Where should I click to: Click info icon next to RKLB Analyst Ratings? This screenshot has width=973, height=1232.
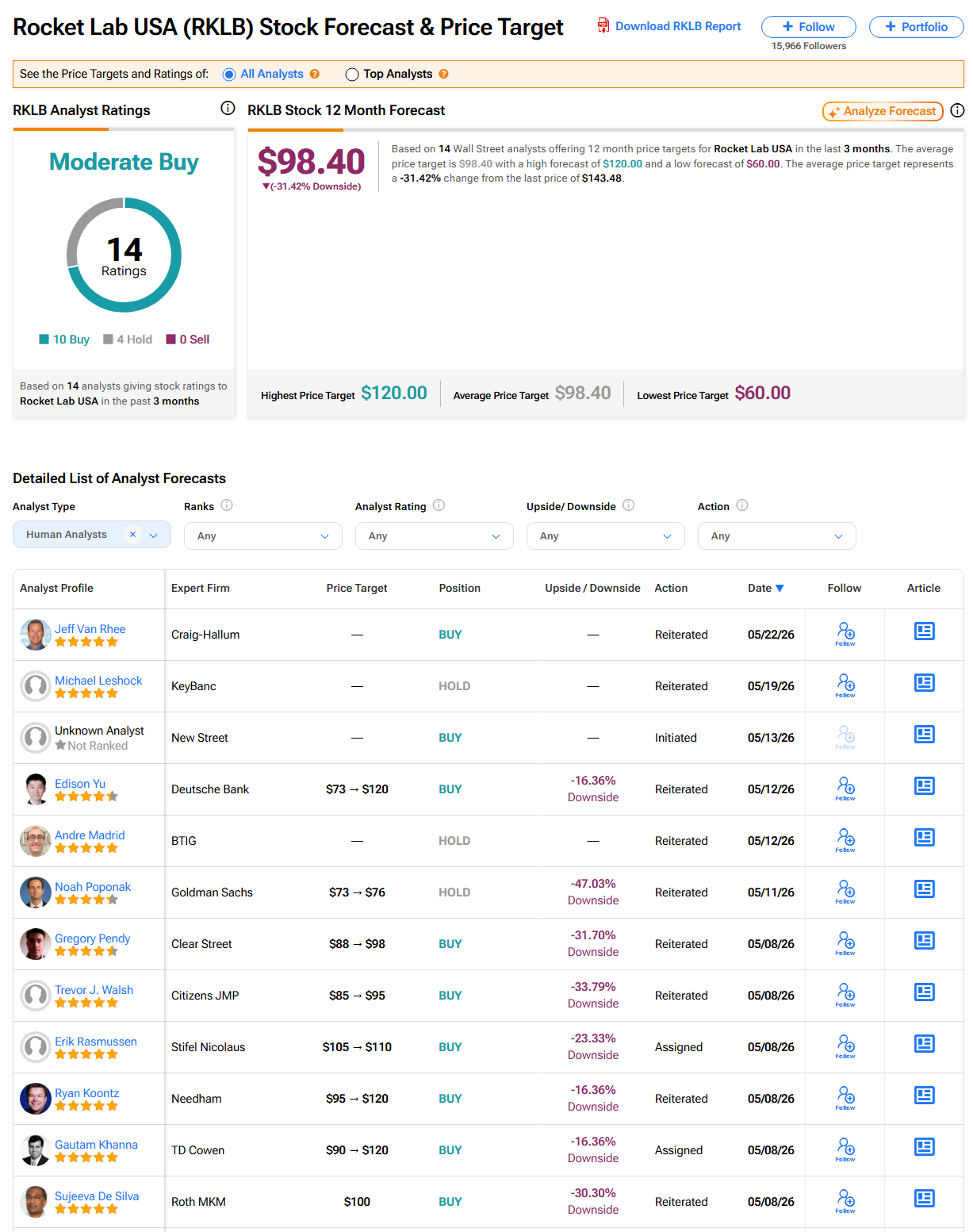click(228, 108)
